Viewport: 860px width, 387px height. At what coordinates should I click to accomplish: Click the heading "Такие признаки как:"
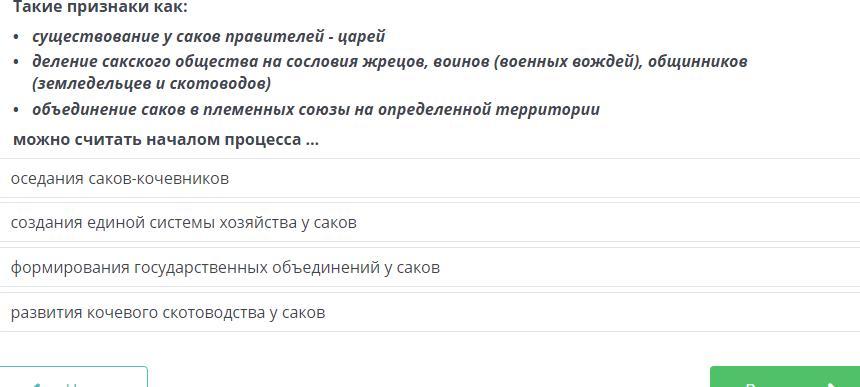coord(100,7)
